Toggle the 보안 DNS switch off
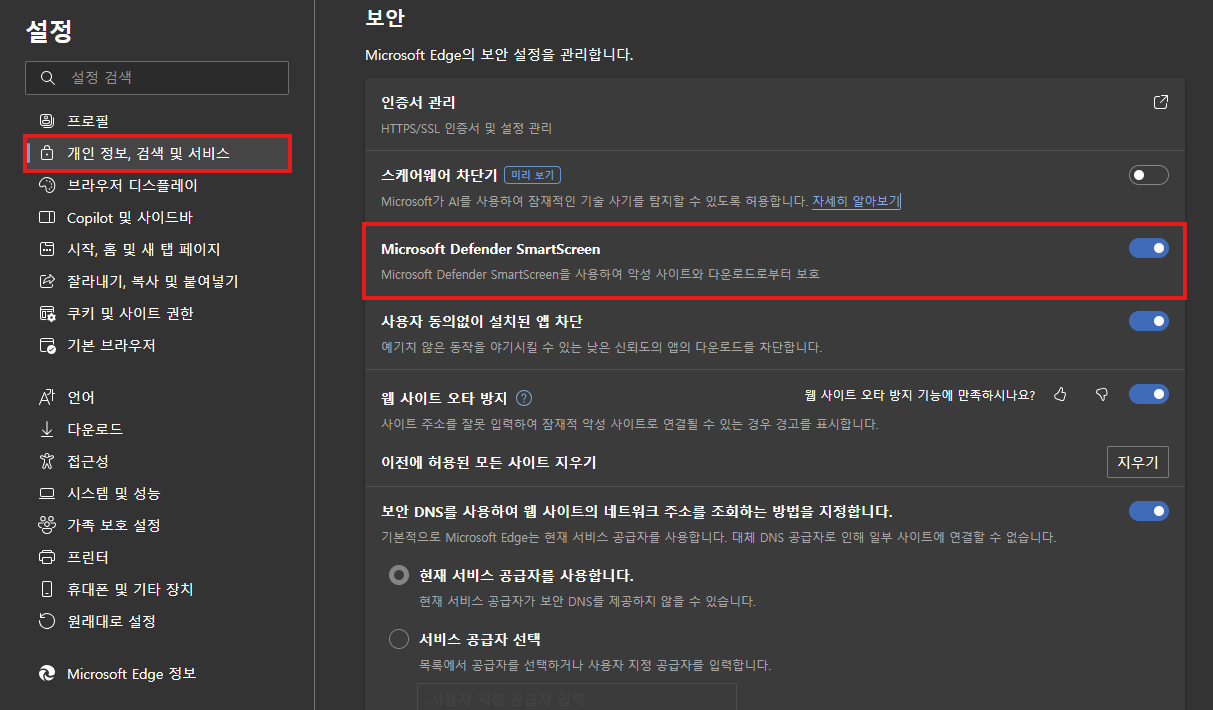 coord(1148,511)
